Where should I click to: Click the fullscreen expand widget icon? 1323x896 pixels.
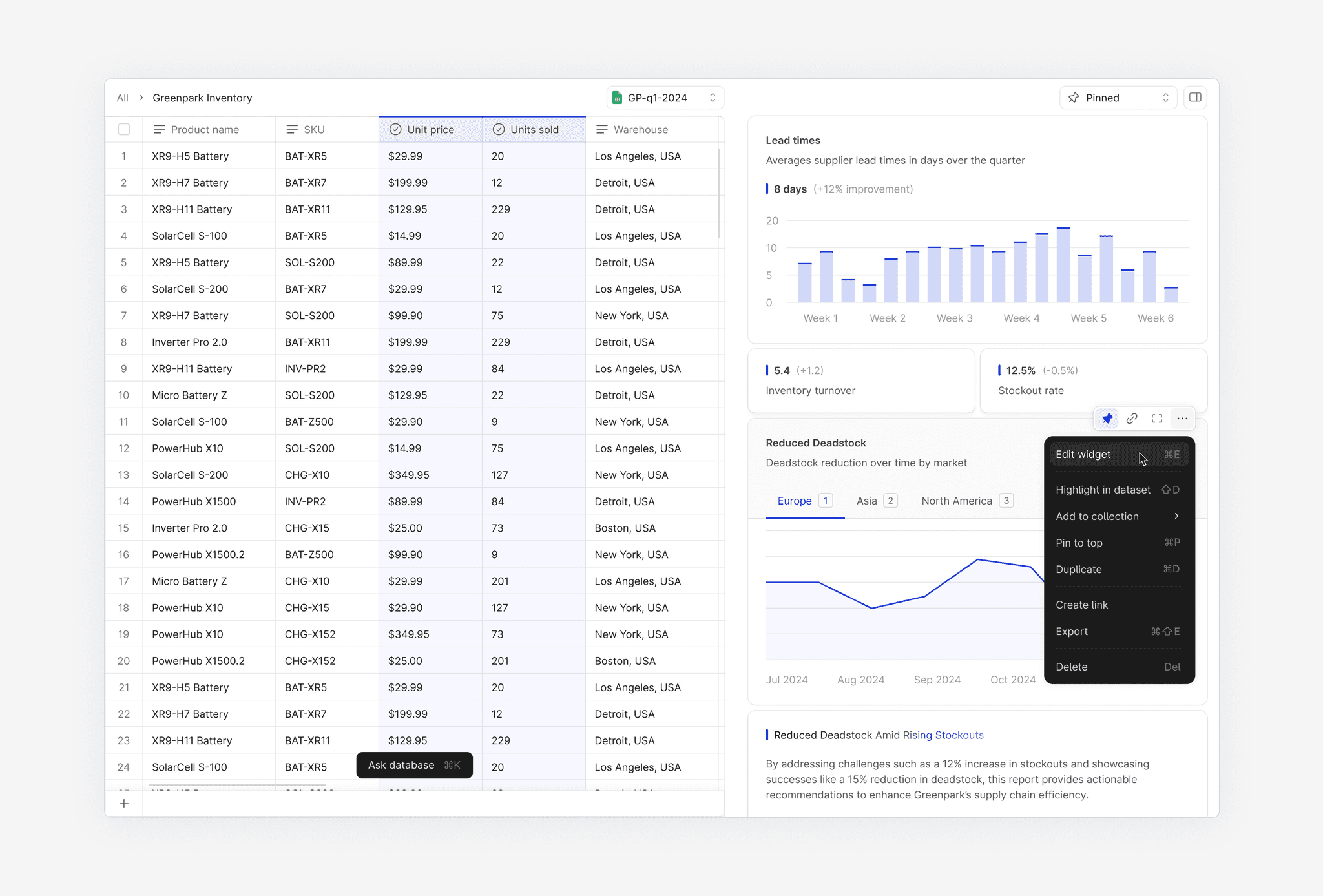coord(1157,419)
